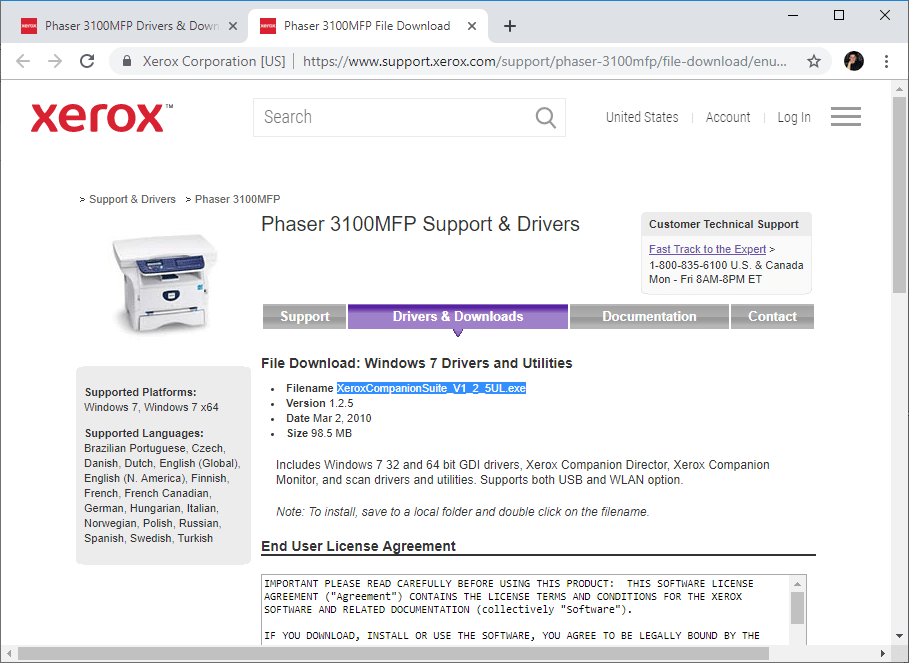Click the highlighted XeroxCompanionSuite_V1_2_5UL.exe filename
Screen dimensions: 909x663
[431, 388]
